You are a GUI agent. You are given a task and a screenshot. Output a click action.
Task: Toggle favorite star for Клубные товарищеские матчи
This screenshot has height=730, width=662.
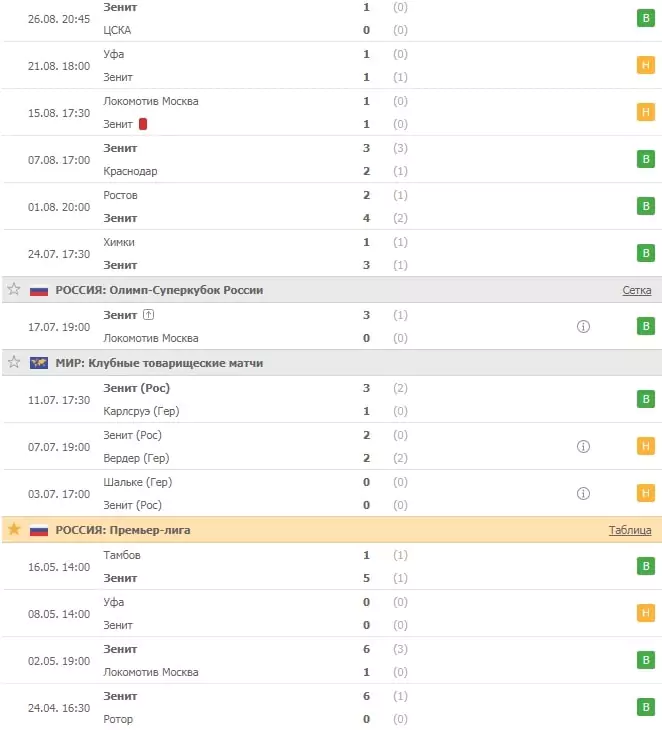click(x=14, y=362)
